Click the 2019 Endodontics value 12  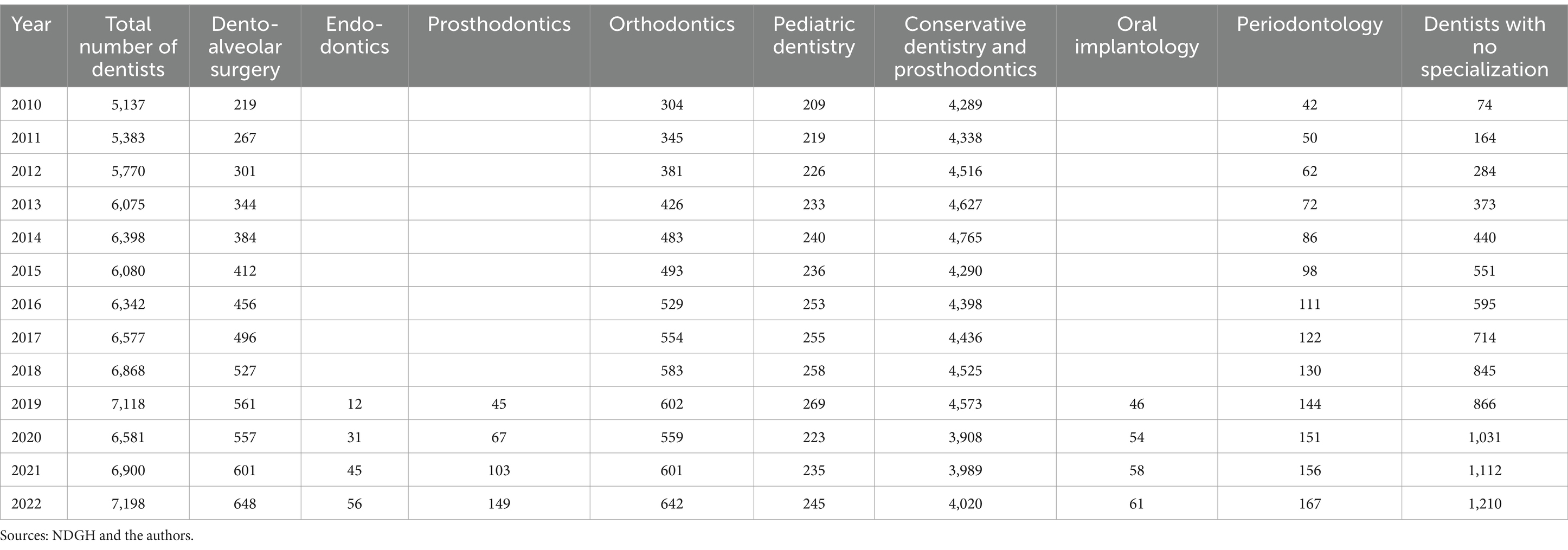(354, 404)
